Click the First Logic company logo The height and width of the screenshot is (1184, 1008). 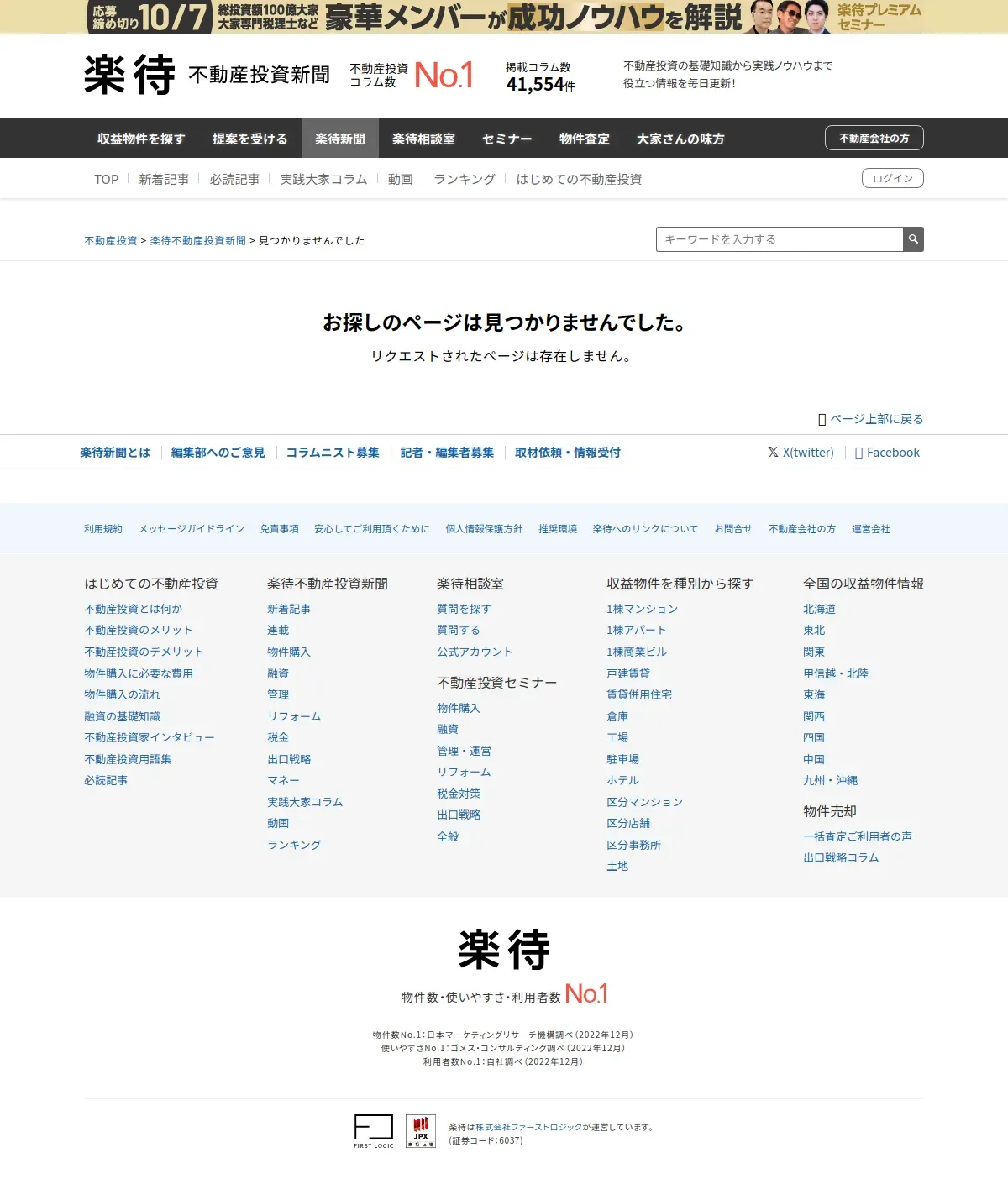click(374, 1131)
